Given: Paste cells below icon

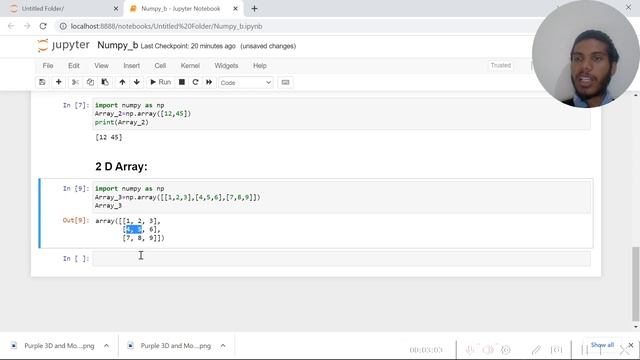Looking at the screenshot, I should 105,82.
